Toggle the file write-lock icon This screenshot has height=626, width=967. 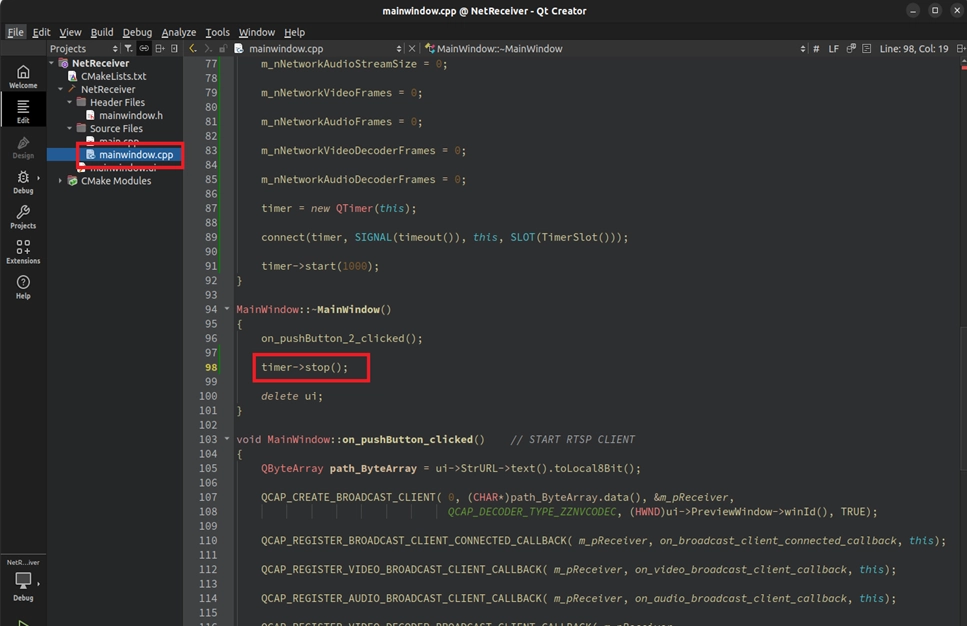coord(223,48)
